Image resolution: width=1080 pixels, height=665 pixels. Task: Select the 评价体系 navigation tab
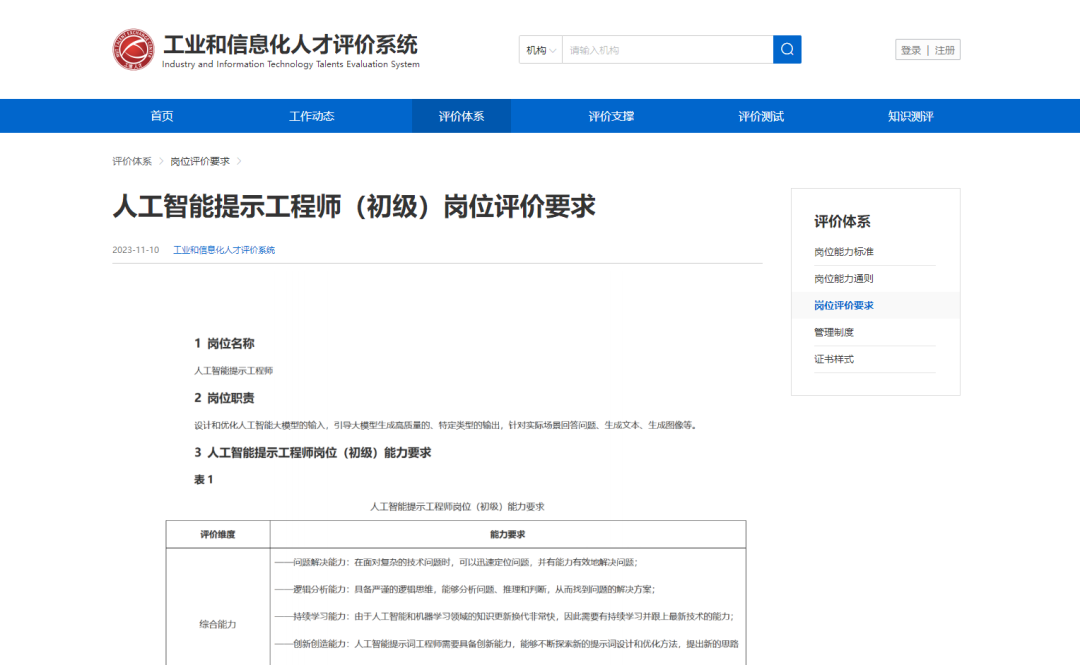pyautogui.click(x=461, y=116)
